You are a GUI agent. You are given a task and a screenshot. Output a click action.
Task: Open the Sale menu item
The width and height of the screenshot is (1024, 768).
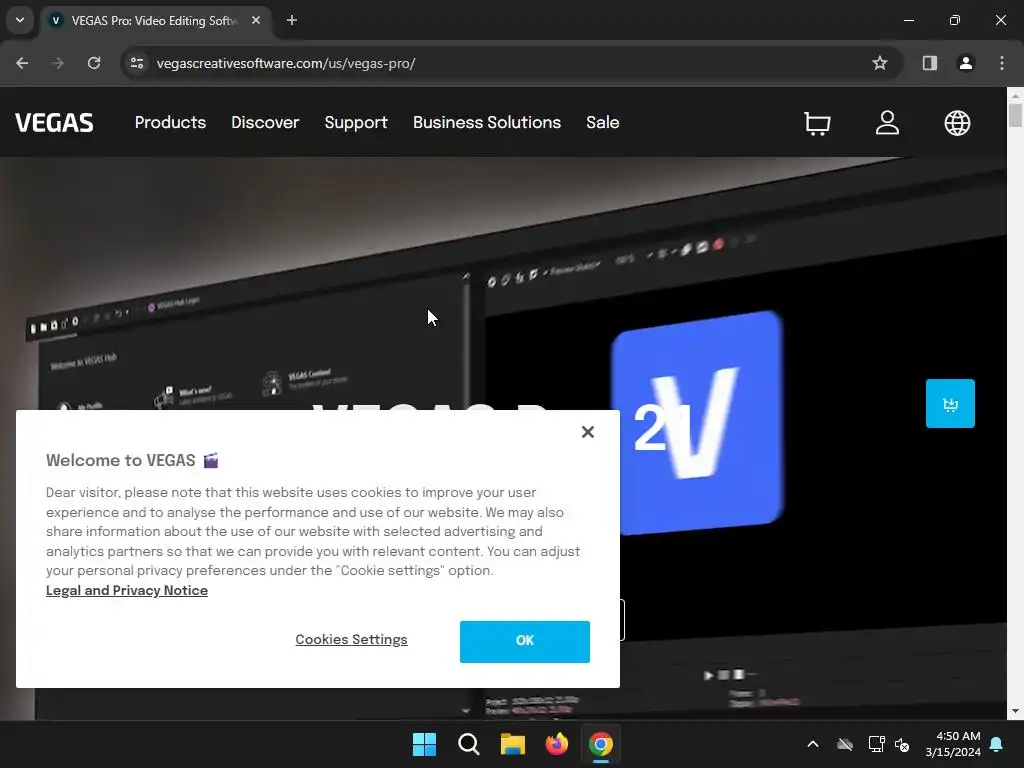coord(603,122)
